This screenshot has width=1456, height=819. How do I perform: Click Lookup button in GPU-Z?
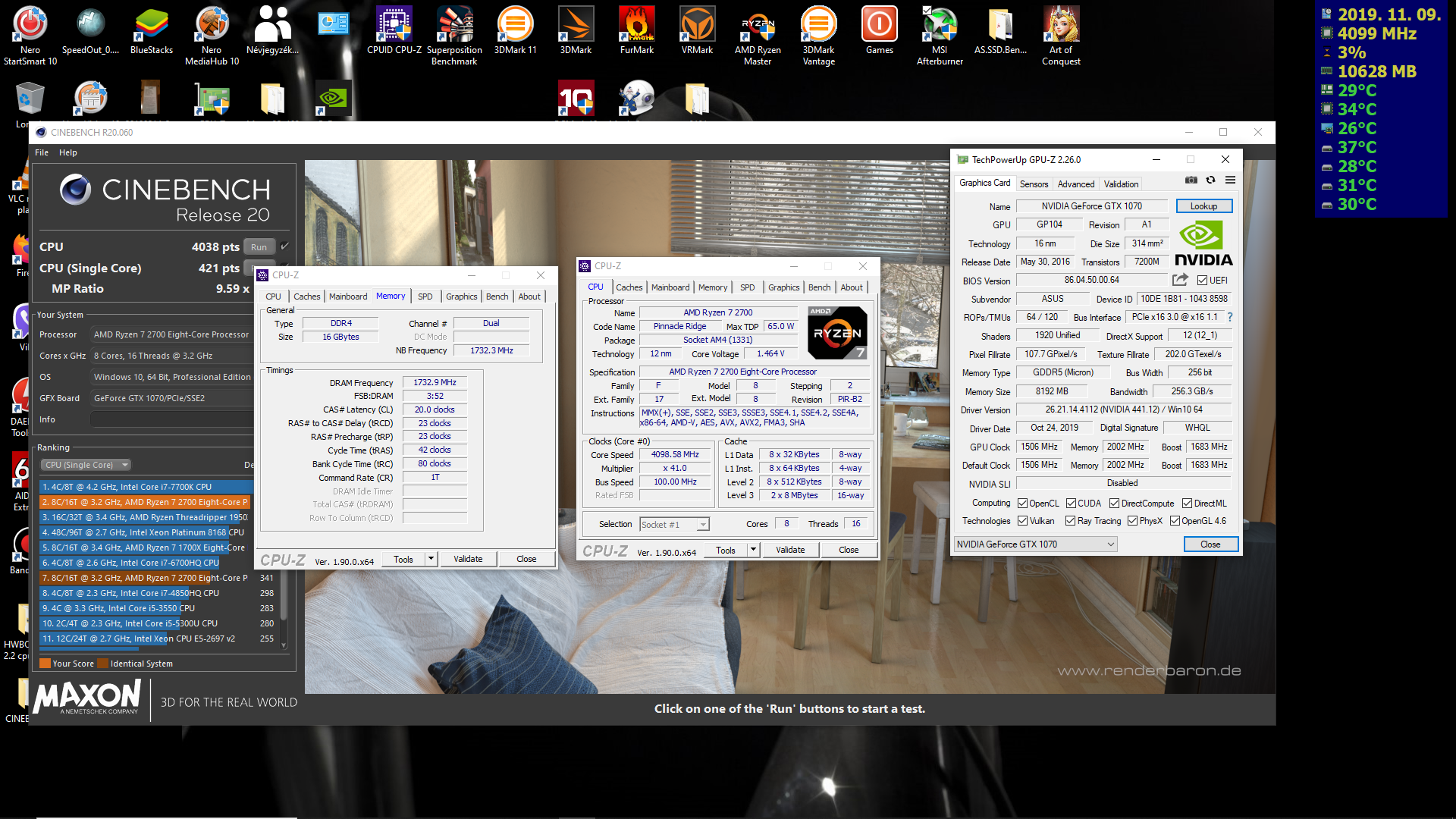pyautogui.click(x=1203, y=206)
